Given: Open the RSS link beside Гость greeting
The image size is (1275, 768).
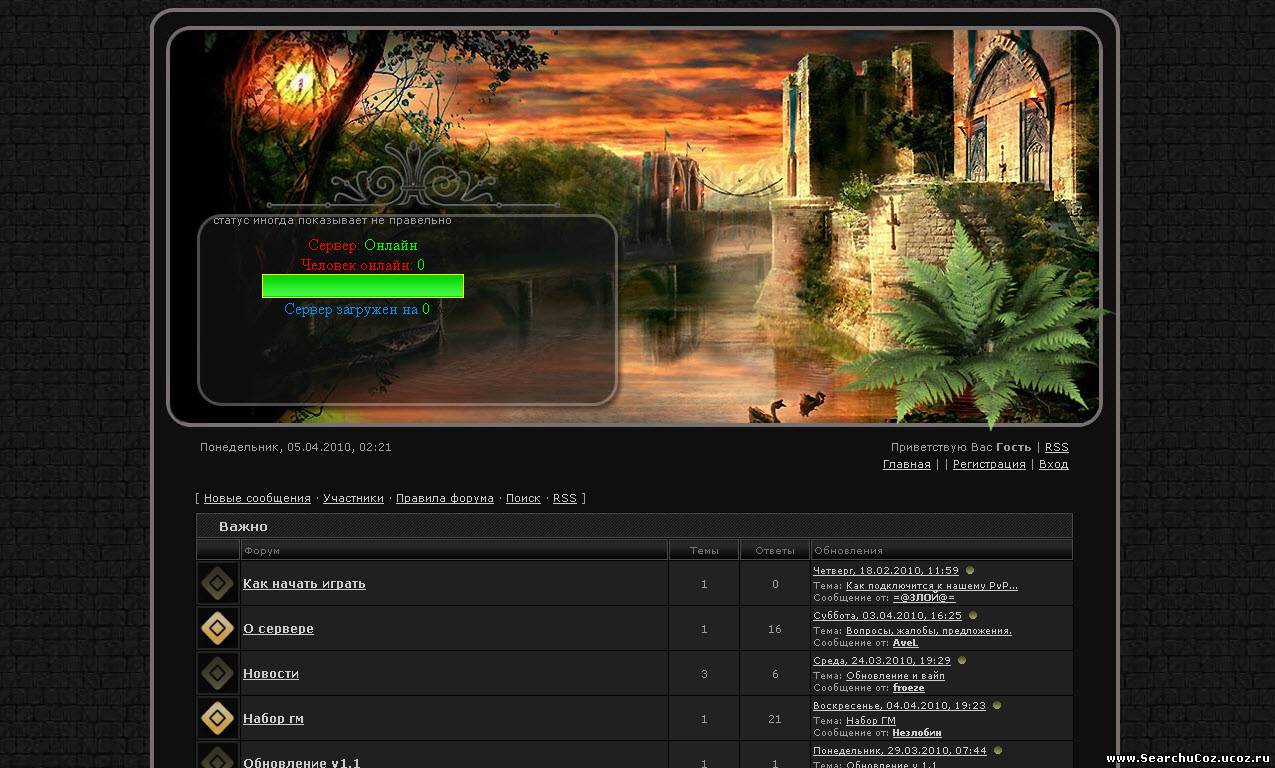Looking at the screenshot, I should tap(1057, 447).
